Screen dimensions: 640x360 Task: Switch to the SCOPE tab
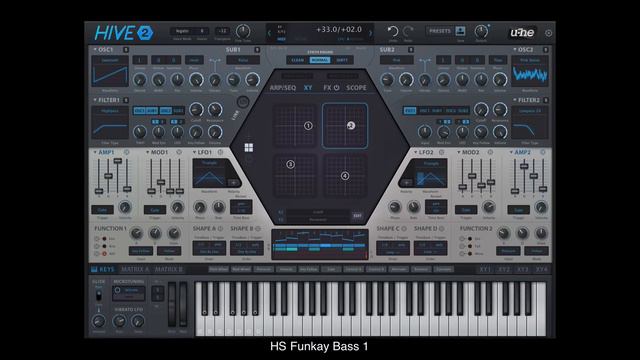pyautogui.click(x=356, y=88)
